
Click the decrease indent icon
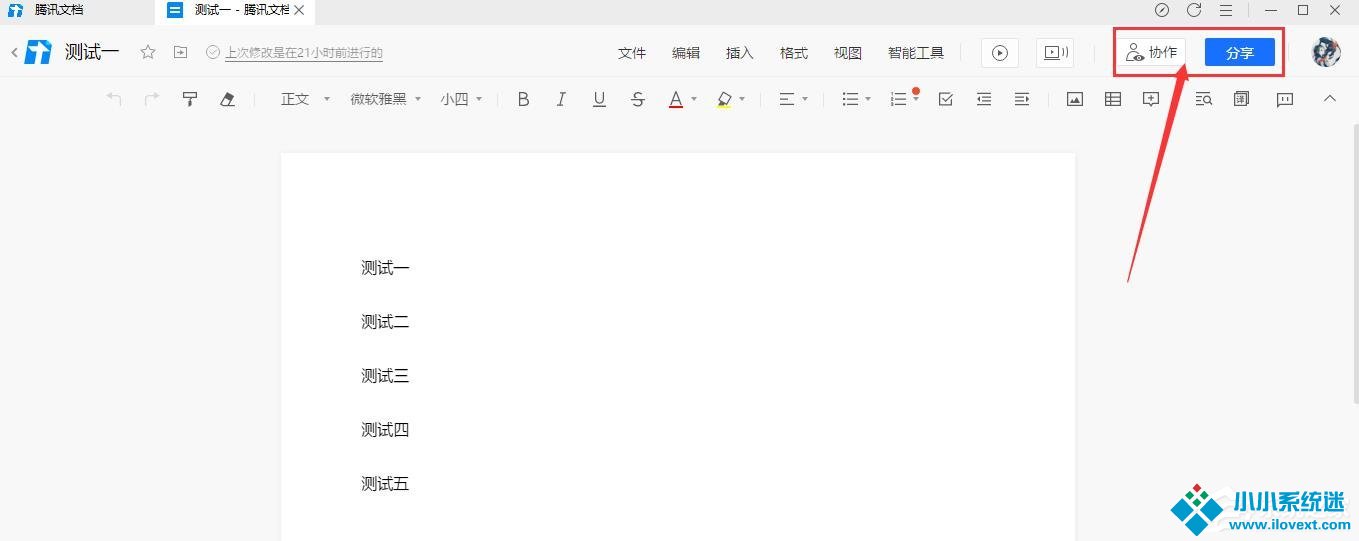tap(984, 99)
